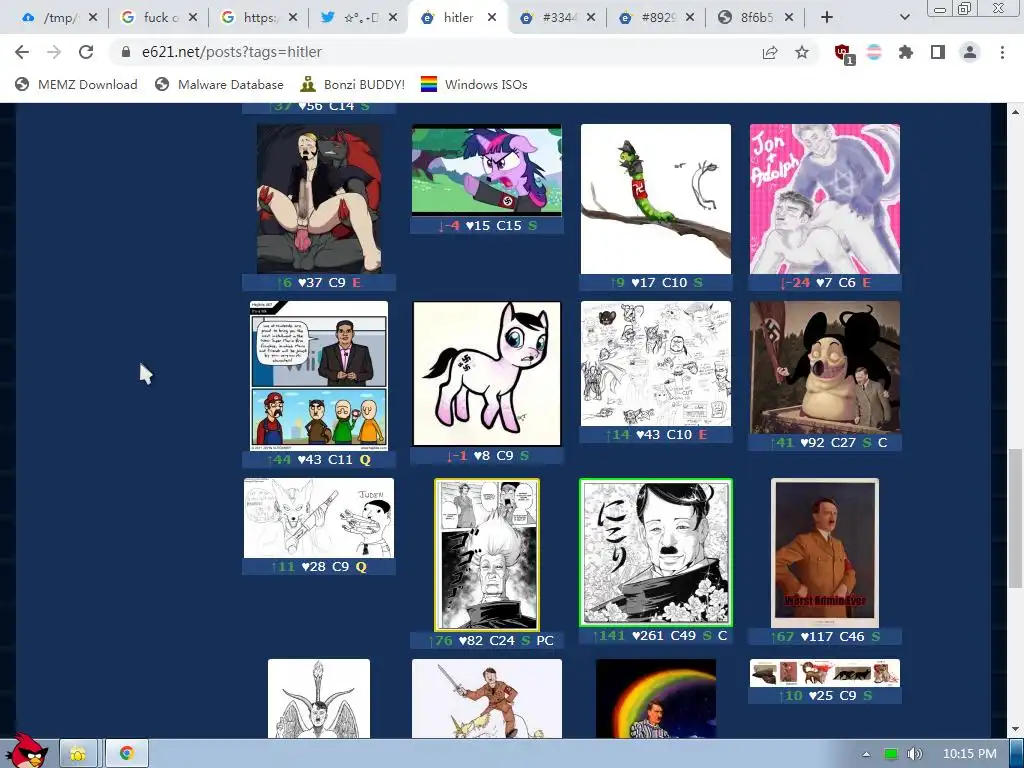
Task: Toggle the browser side panel
Action: coord(938,52)
